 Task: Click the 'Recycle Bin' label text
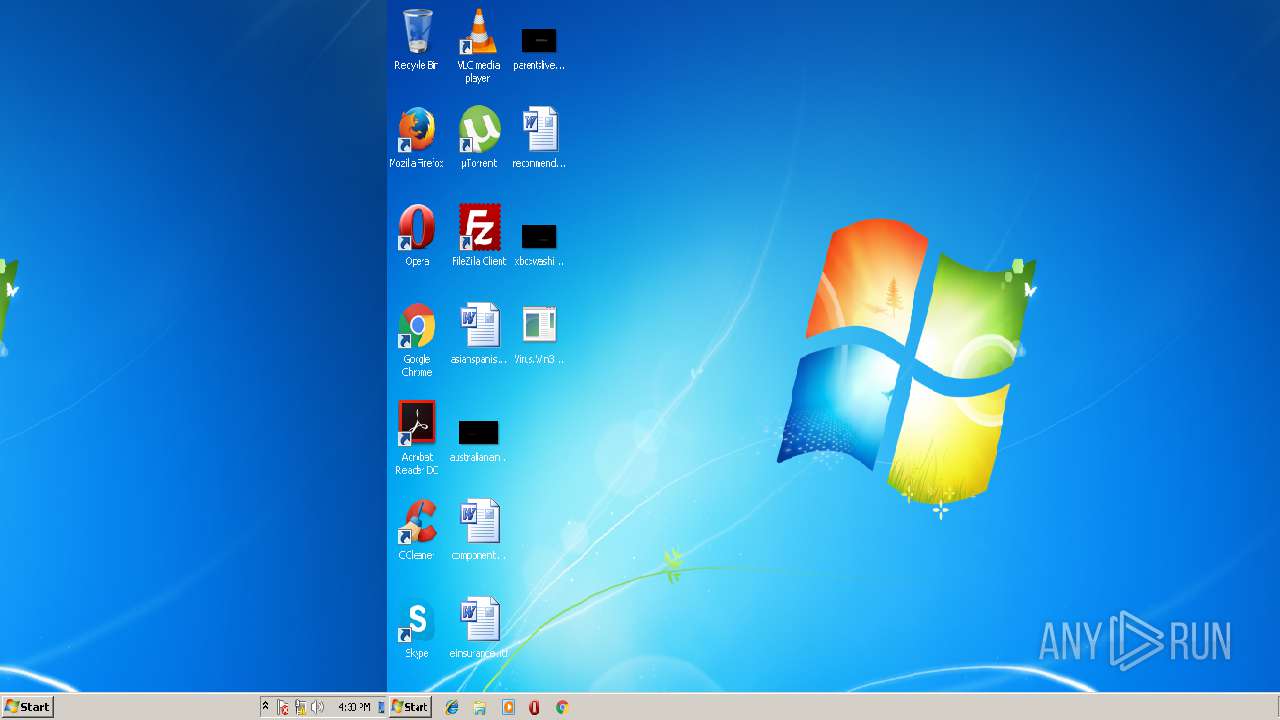416,66
